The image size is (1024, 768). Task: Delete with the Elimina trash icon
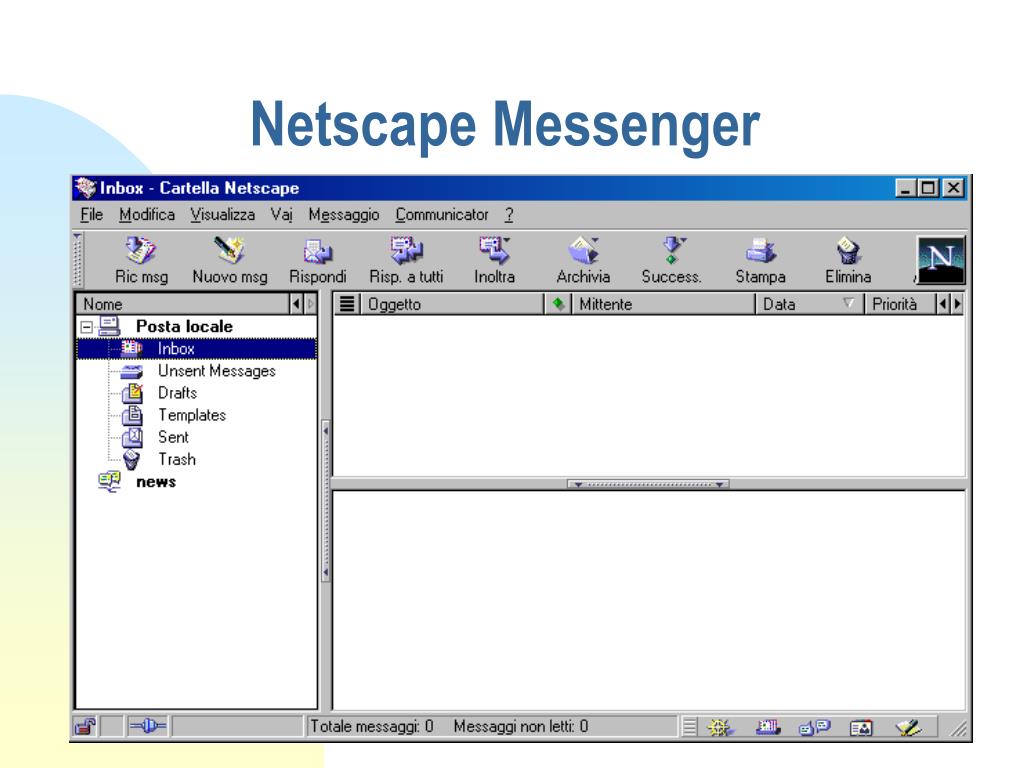(x=848, y=251)
